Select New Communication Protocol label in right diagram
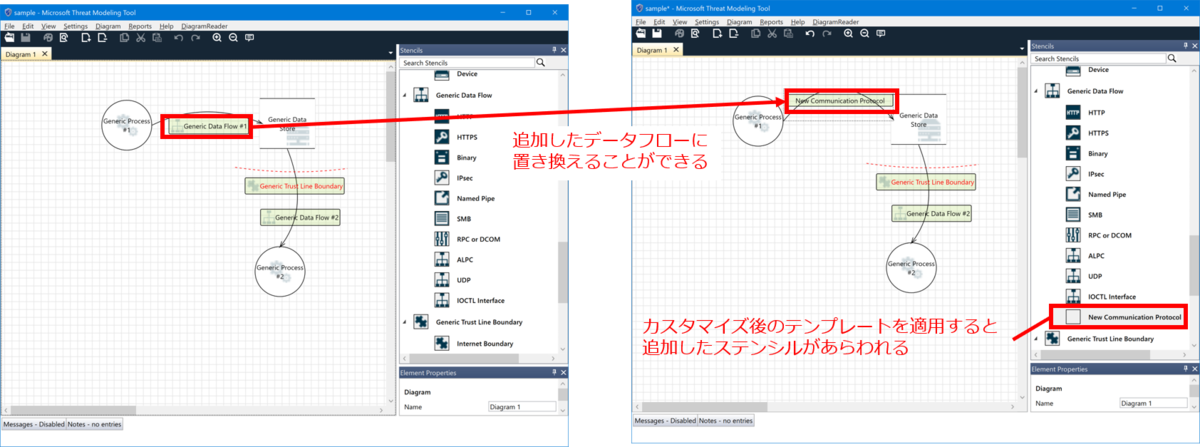1200x447 pixels. click(841, 100)
